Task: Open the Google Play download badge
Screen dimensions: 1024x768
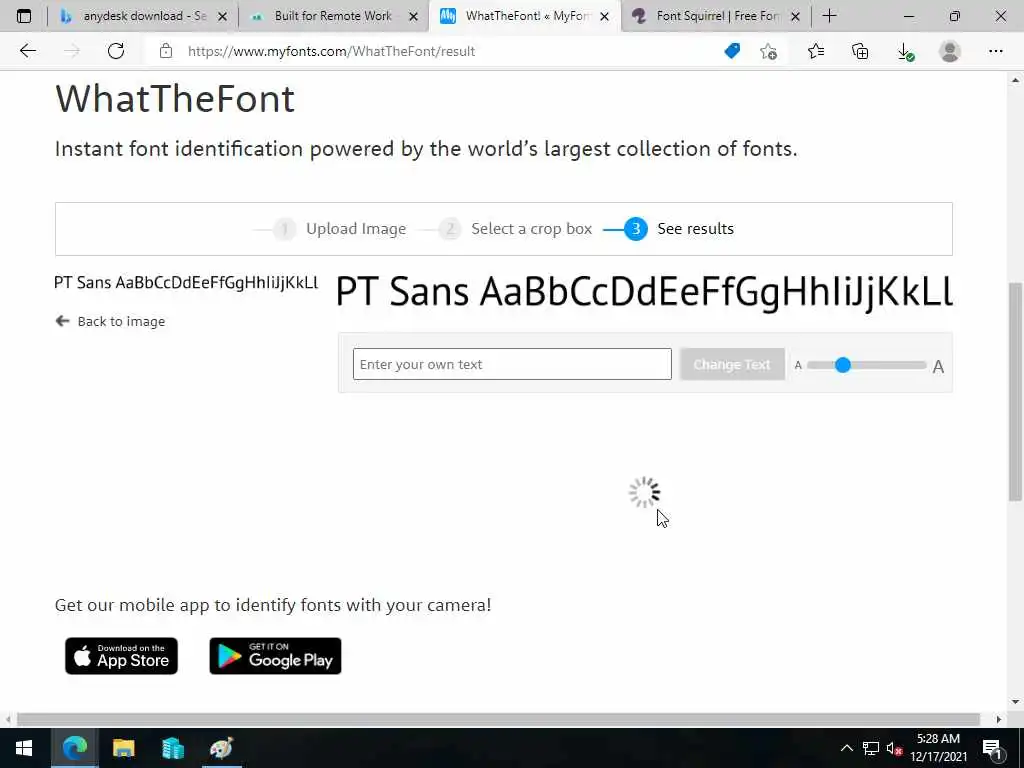Action: pos(275,656)
